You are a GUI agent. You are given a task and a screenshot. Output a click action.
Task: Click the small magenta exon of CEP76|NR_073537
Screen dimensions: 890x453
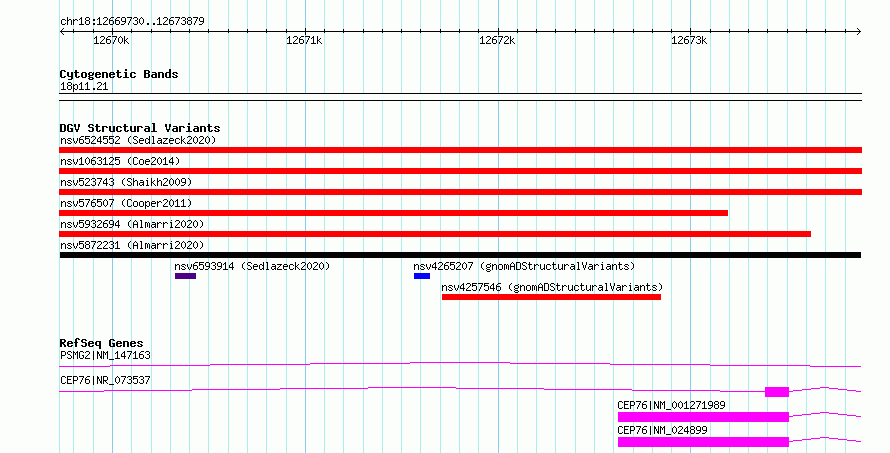[777, 392]
